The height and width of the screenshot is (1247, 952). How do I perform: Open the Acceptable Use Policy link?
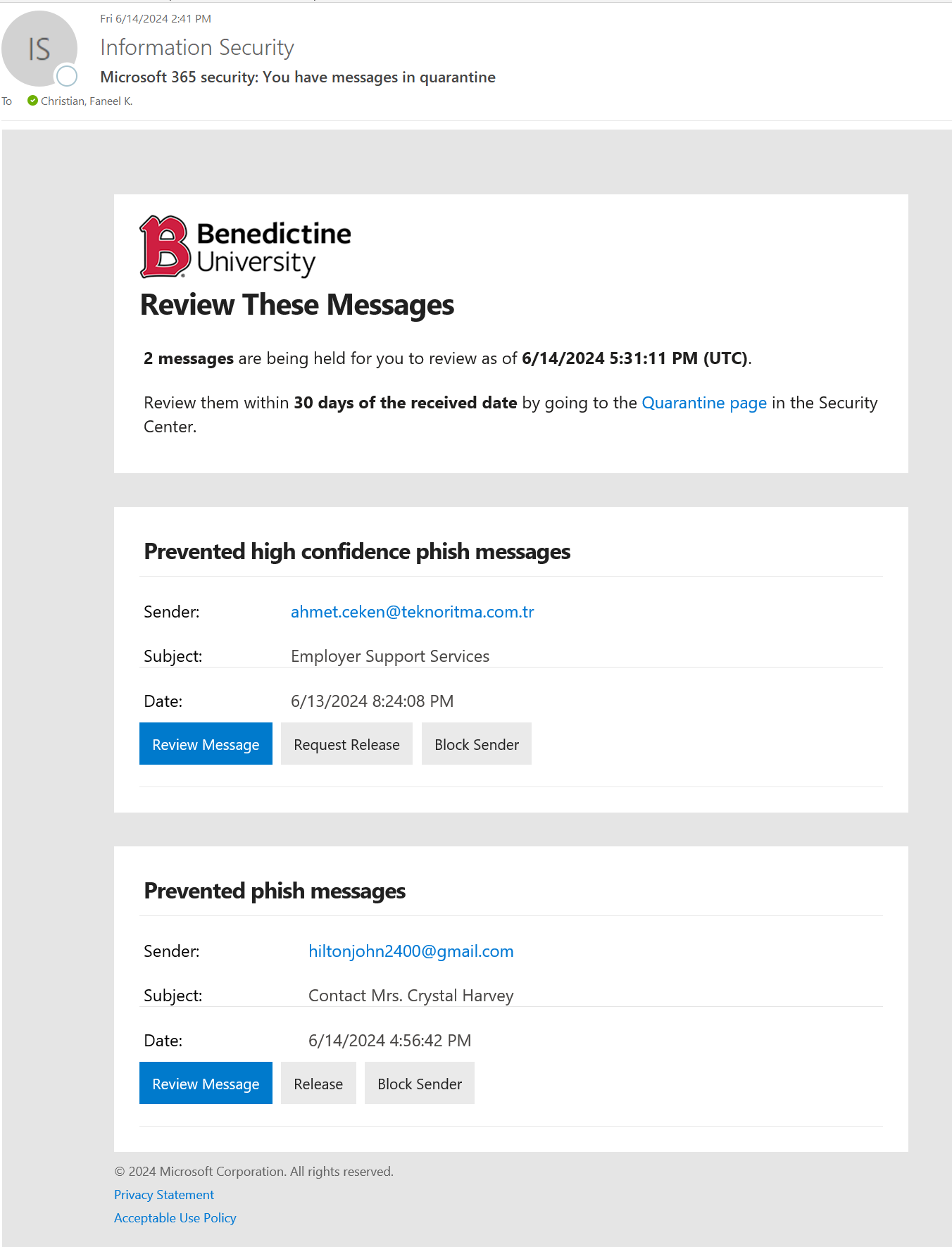coord(175,1218)
